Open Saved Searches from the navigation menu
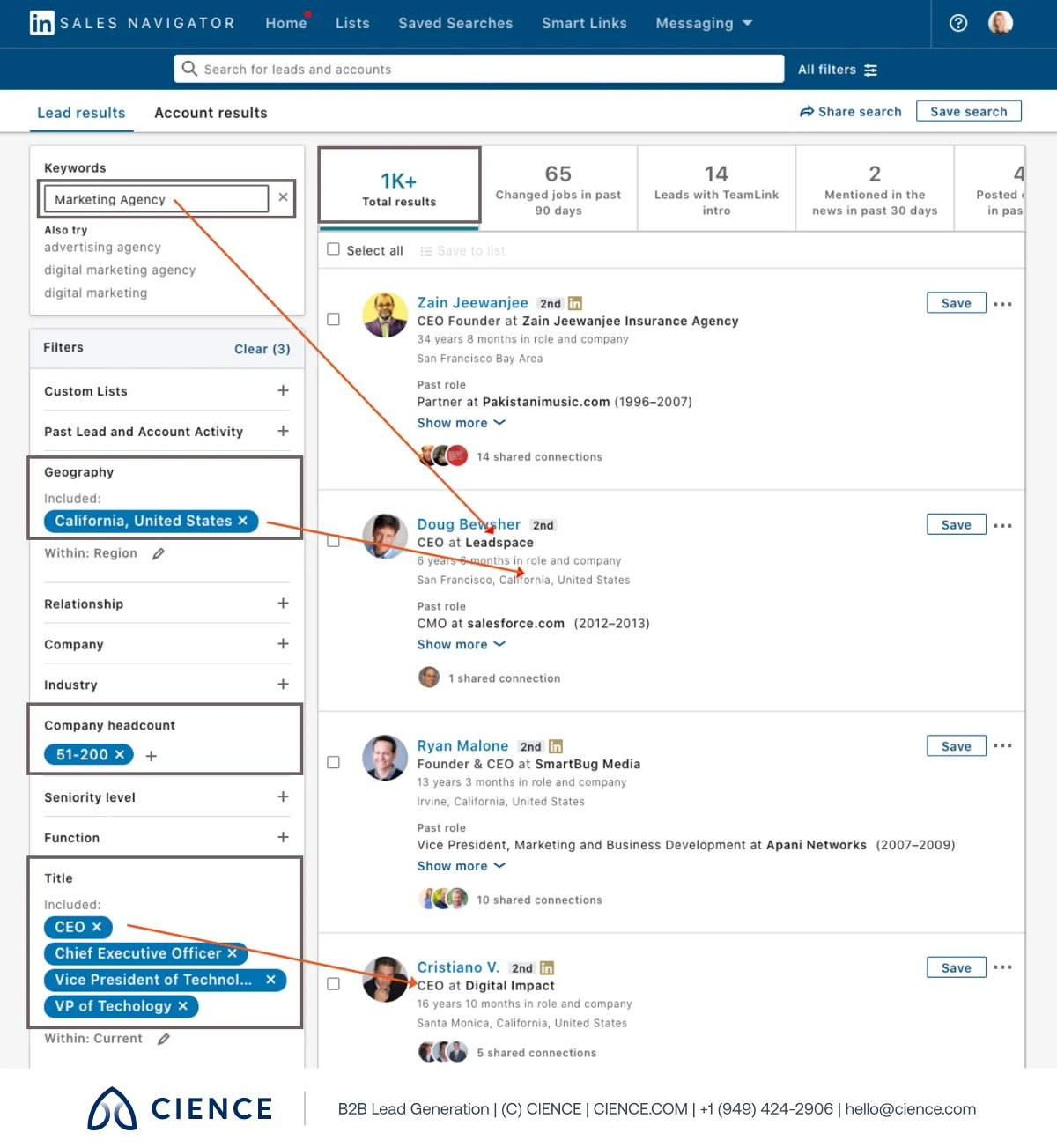The width and height of the screenshot is (1057, 1148). (455, 23)
